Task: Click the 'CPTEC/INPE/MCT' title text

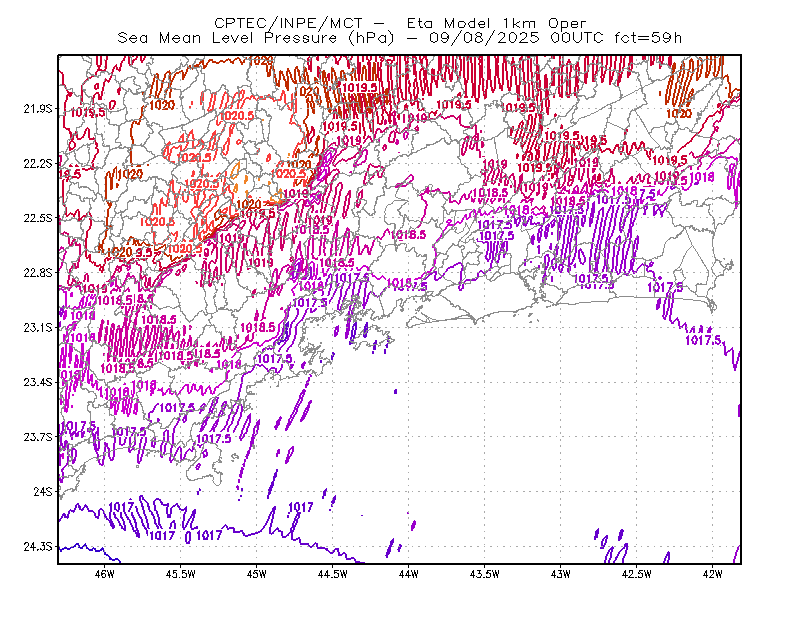Action: coord(288,23)
